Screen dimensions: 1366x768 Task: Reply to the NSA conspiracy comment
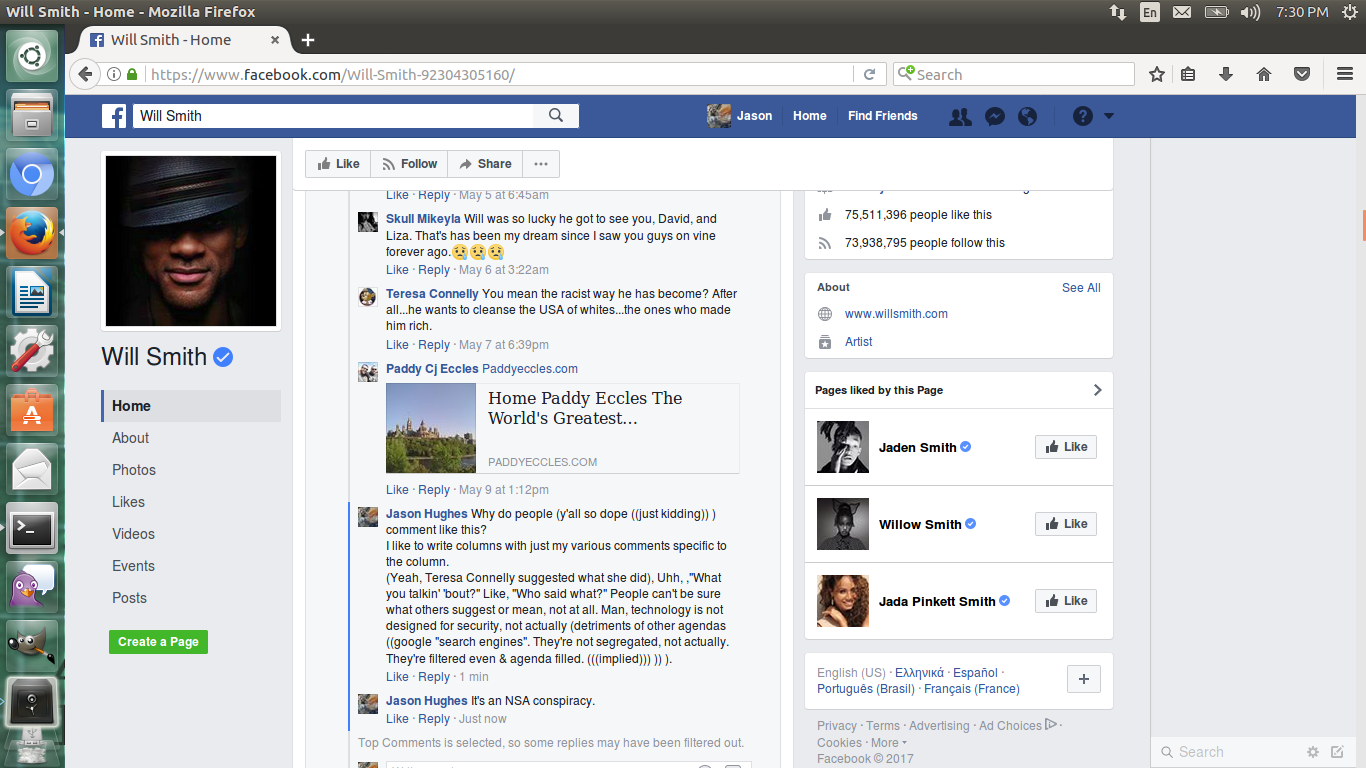(x=434, y=719)
